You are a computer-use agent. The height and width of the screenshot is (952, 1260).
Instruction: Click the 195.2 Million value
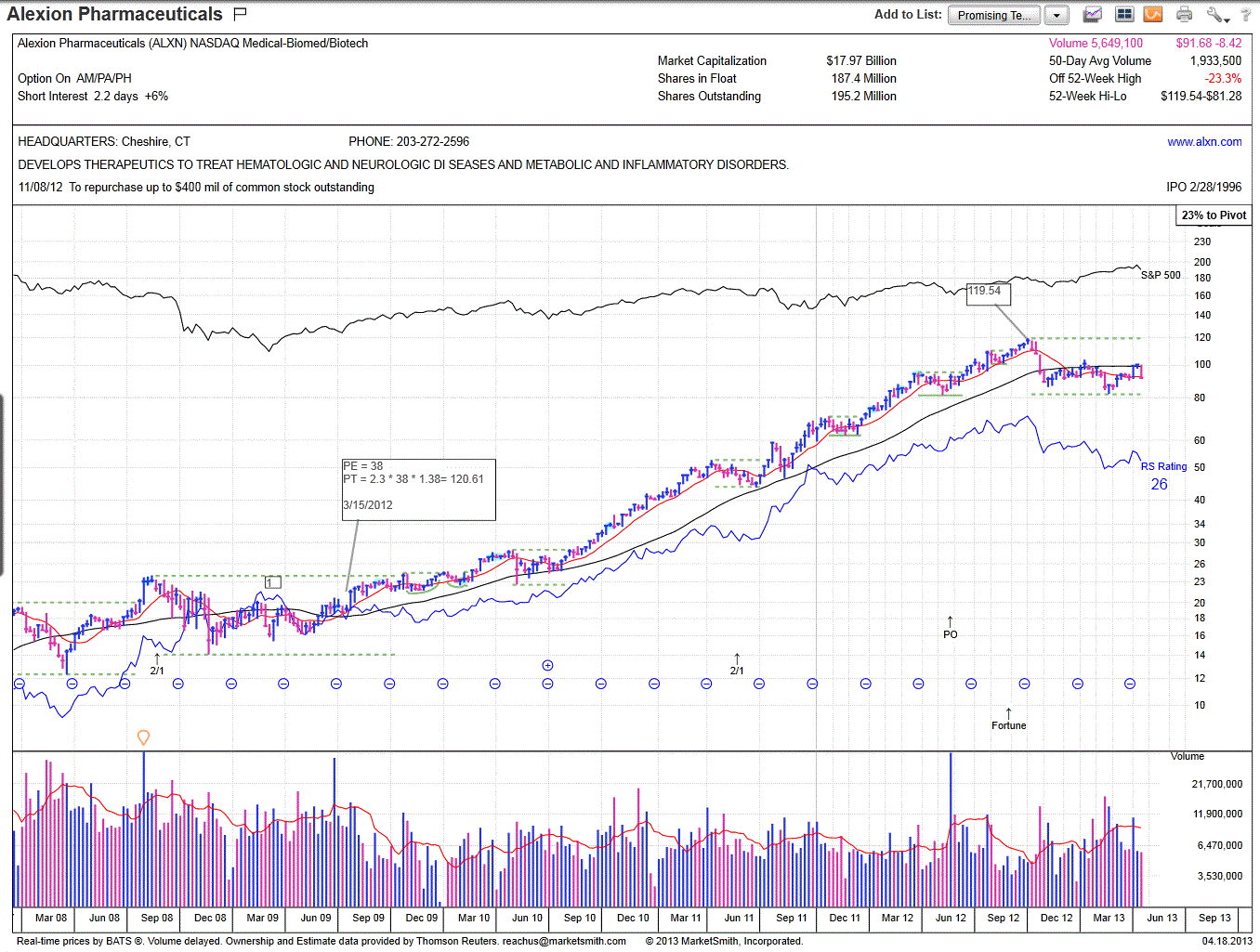[864, 97]
